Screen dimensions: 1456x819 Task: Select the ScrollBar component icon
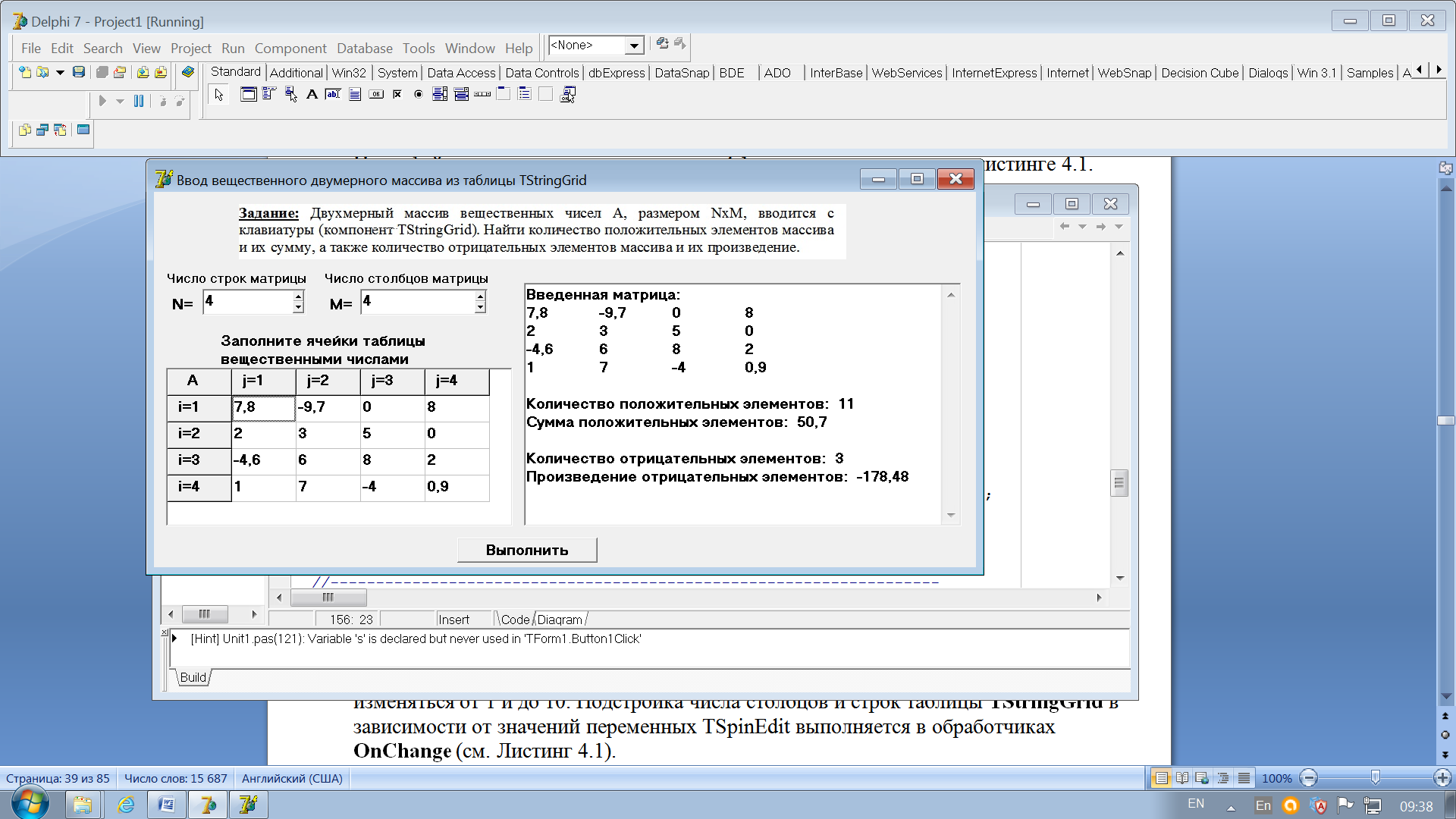[482, 94]
